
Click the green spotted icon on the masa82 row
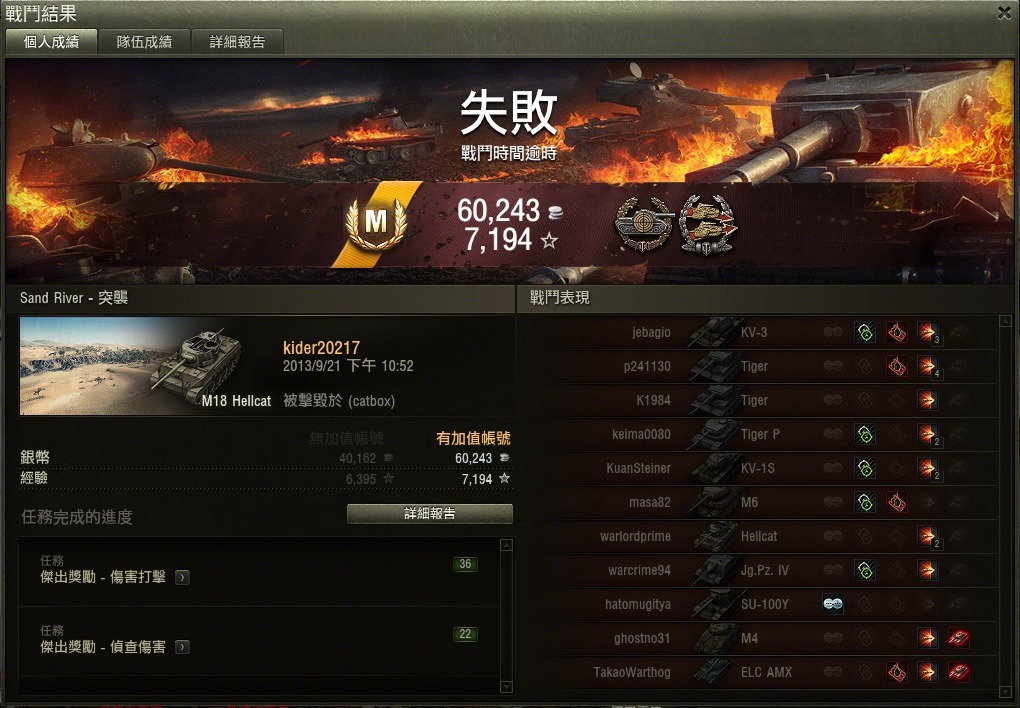click(x=865, y=502)
